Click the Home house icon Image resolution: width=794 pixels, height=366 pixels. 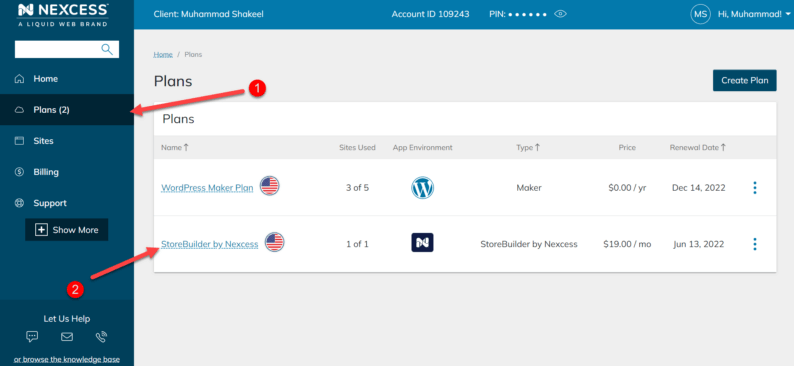click(x=19, y=78)
